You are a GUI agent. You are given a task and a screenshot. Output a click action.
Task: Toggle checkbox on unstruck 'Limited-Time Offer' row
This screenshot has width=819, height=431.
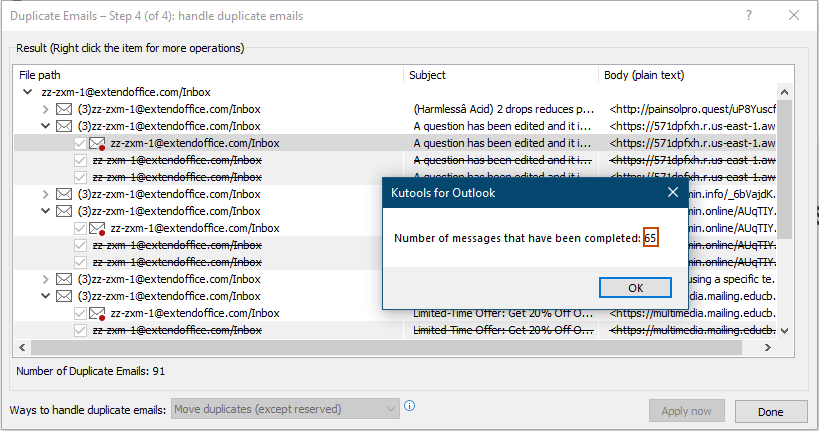[80, 313]
